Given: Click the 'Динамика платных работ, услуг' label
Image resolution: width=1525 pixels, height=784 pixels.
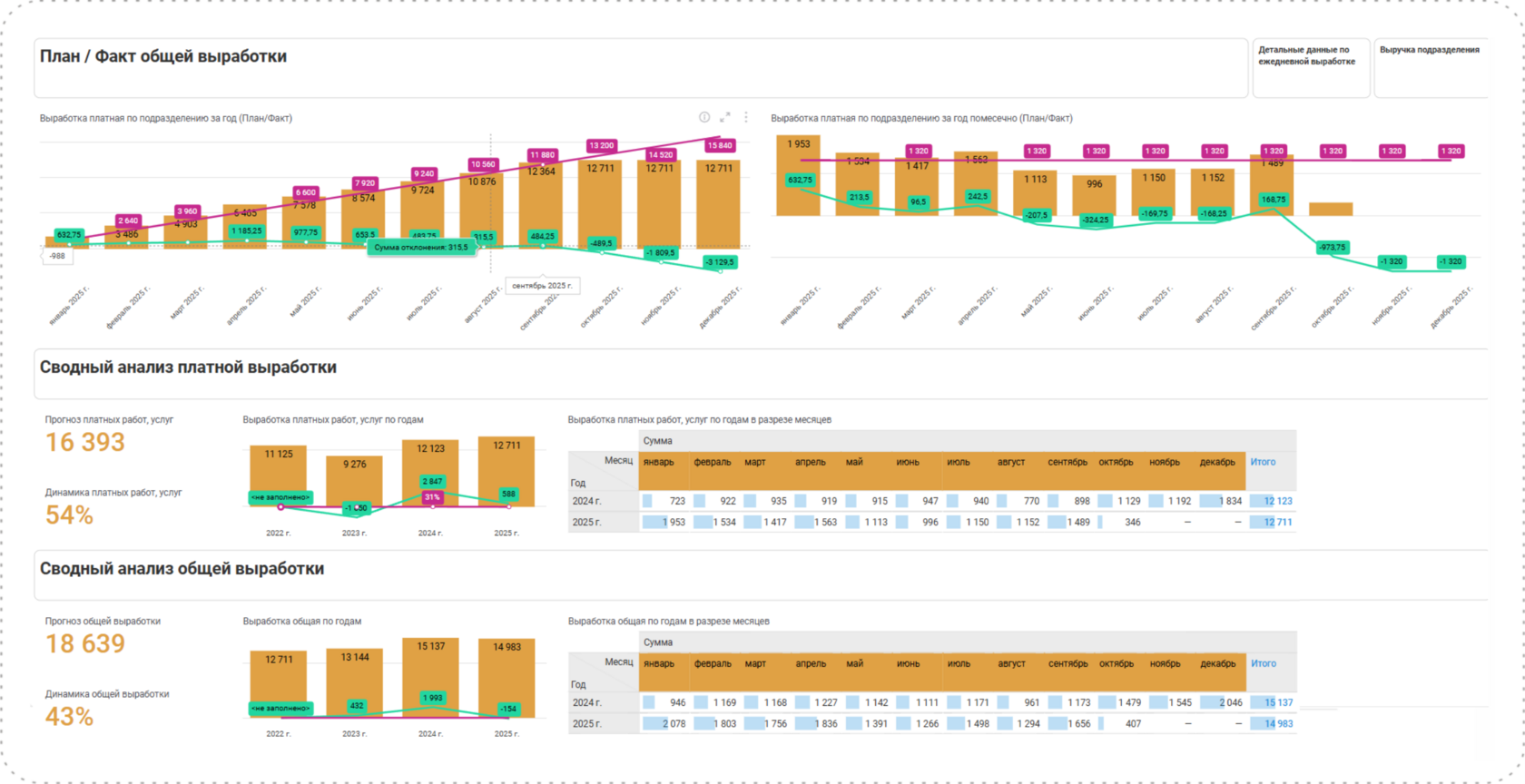Looking at the screenshot, I should [113, 493].
